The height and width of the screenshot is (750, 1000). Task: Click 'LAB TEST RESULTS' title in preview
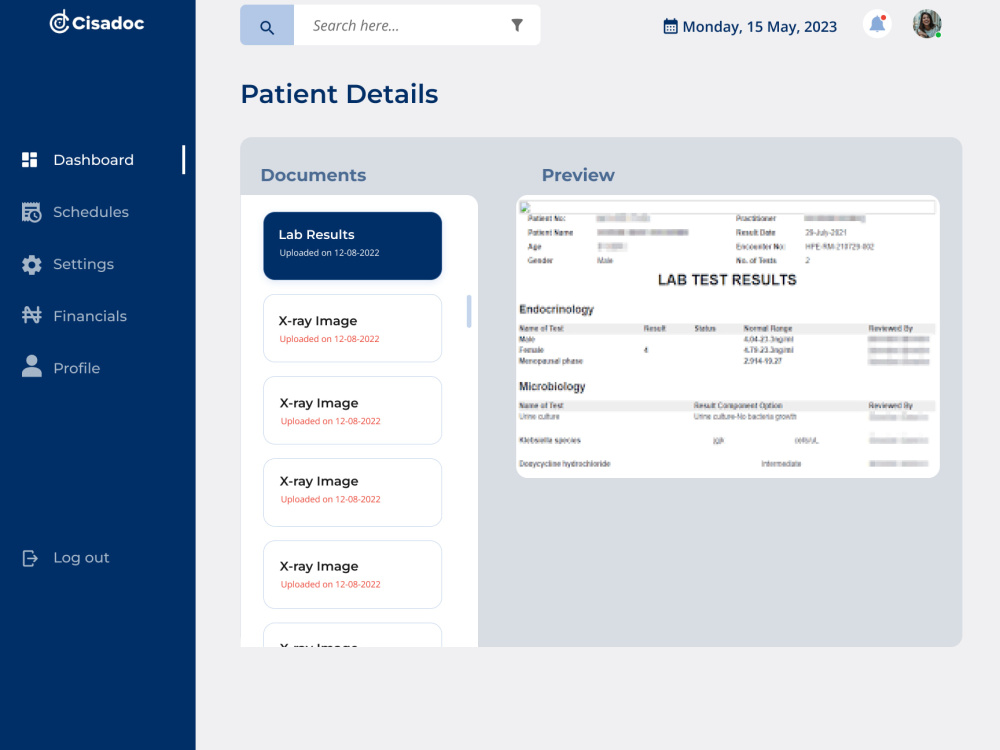(727, 280)
